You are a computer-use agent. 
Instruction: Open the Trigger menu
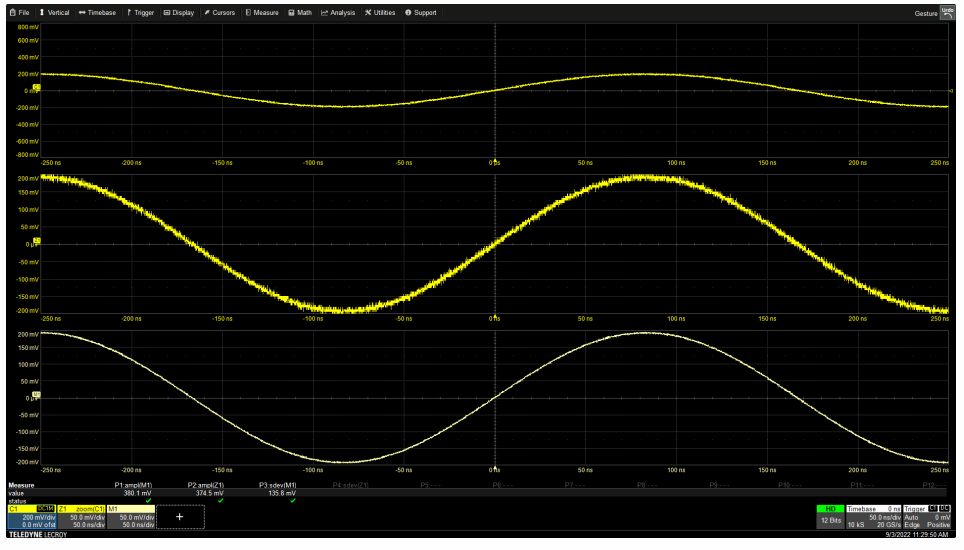140,12
